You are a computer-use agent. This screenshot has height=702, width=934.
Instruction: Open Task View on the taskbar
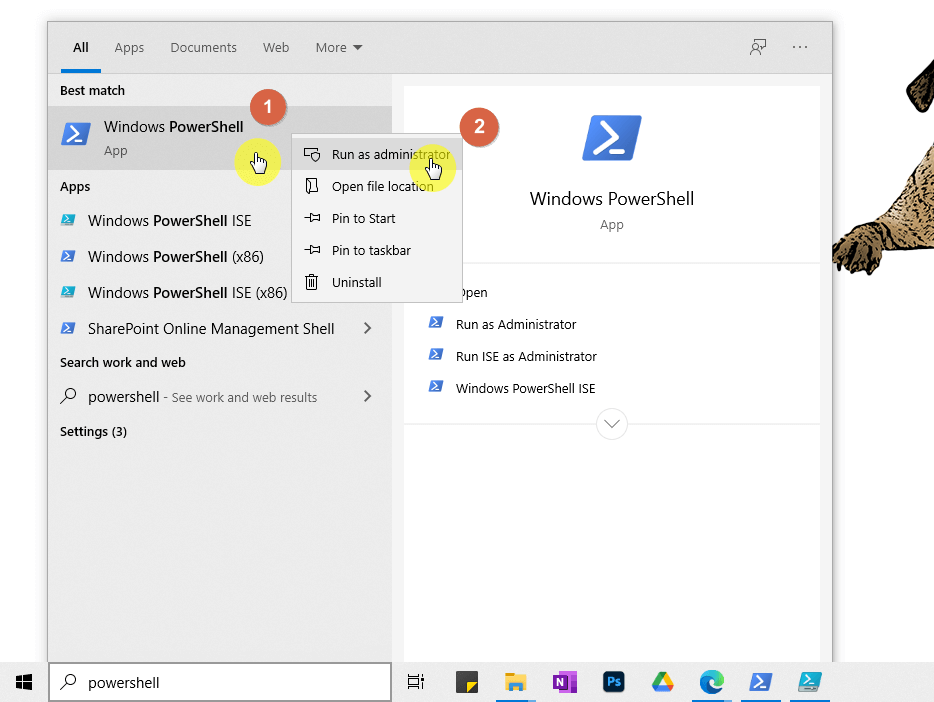pos(416,682)
